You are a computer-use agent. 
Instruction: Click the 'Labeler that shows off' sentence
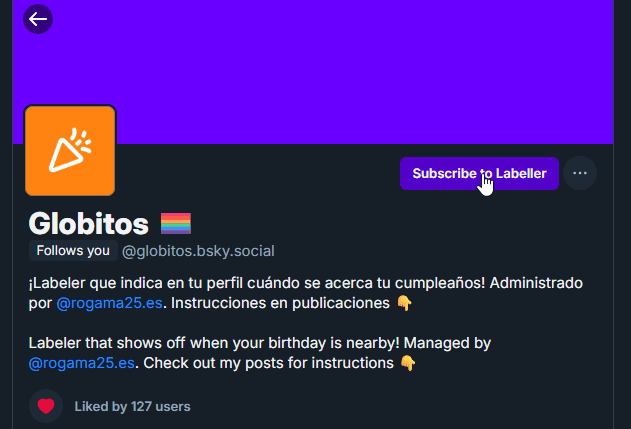[x=120, y=343]
